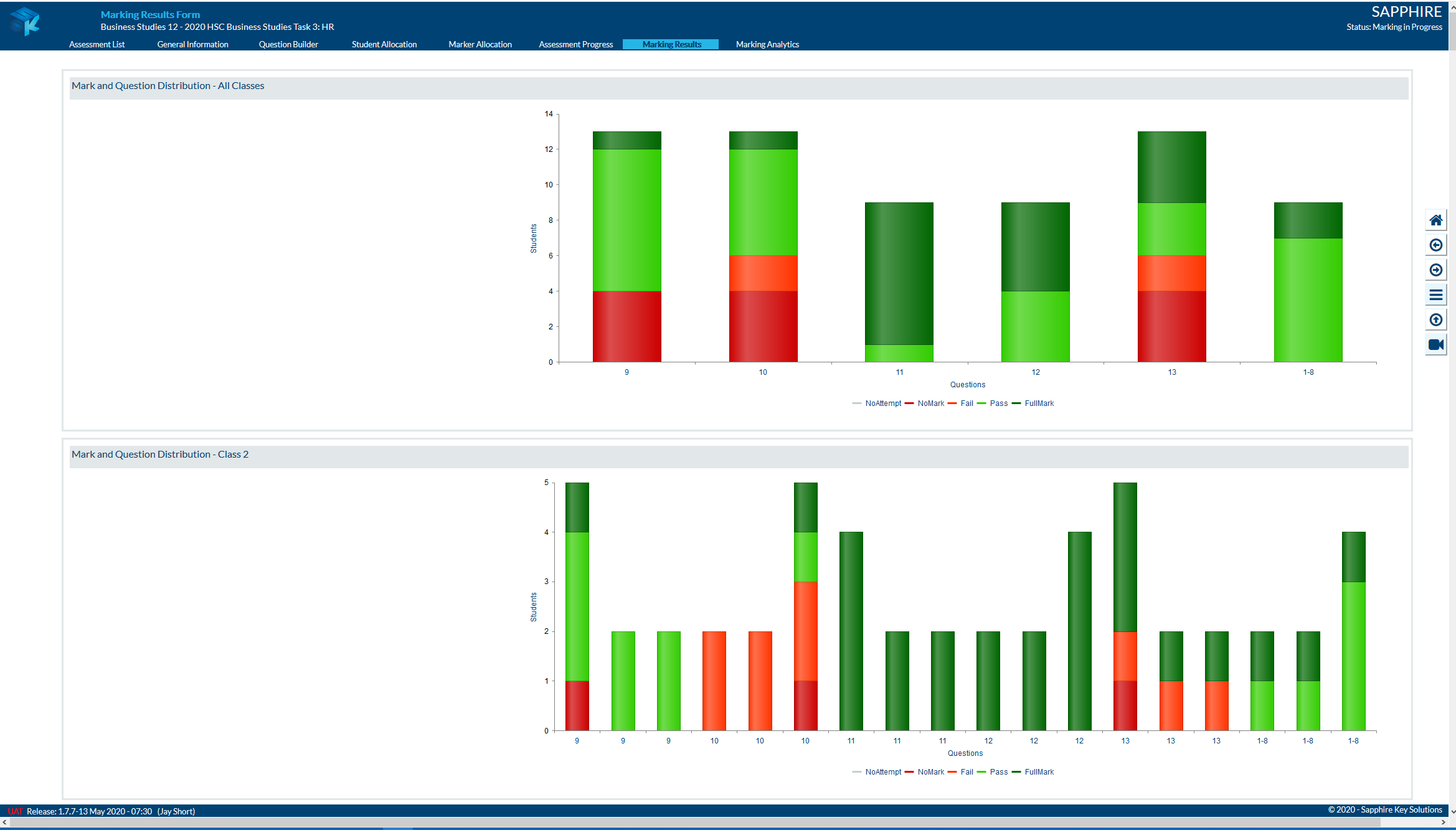1456x830 pixels.
Task: Open the hamburger menu icon
Action: pos(1435,295)
